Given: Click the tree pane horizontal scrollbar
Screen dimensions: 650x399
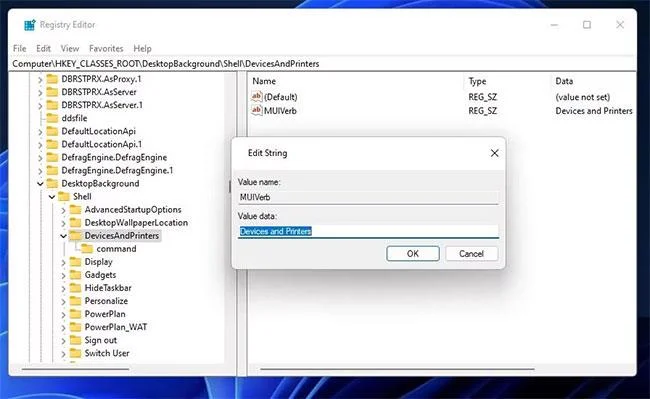Looking at the screenshot, I should click(x=75, y=369).
